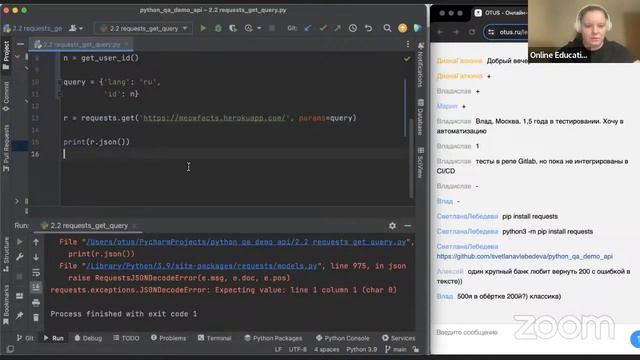Open the Bookmarks tool window
Screen dimensions: 640x360
(x=6, y=304)
